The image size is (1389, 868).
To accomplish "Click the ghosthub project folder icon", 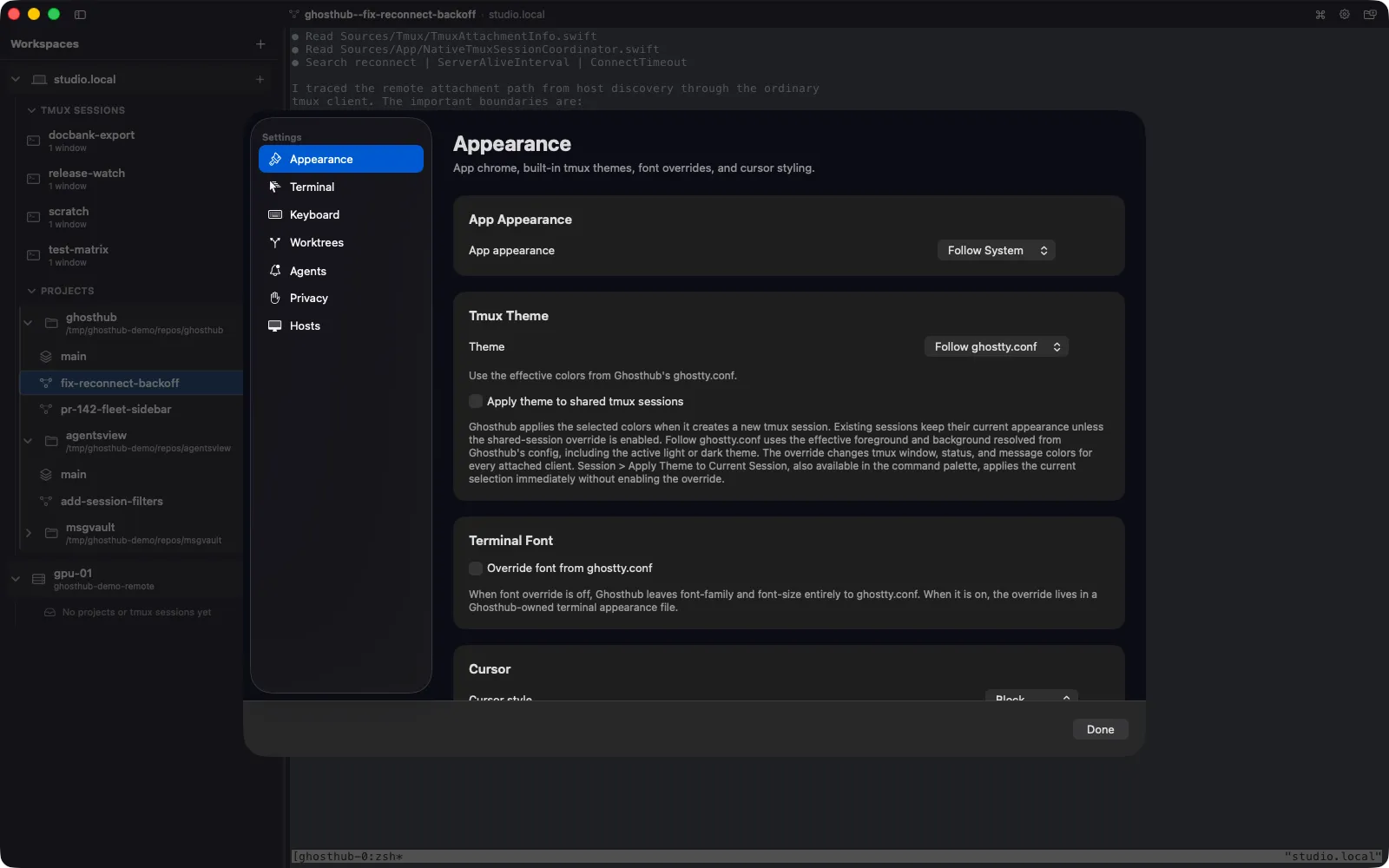I will (x=51, y=323).
